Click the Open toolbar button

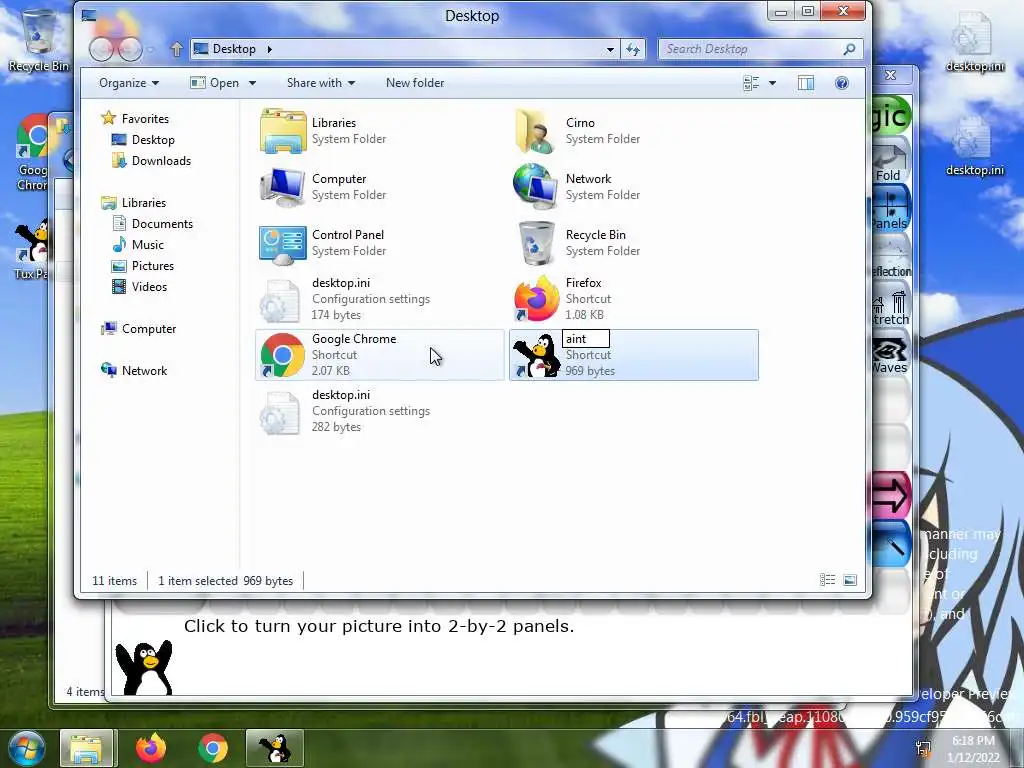point(216,83)
